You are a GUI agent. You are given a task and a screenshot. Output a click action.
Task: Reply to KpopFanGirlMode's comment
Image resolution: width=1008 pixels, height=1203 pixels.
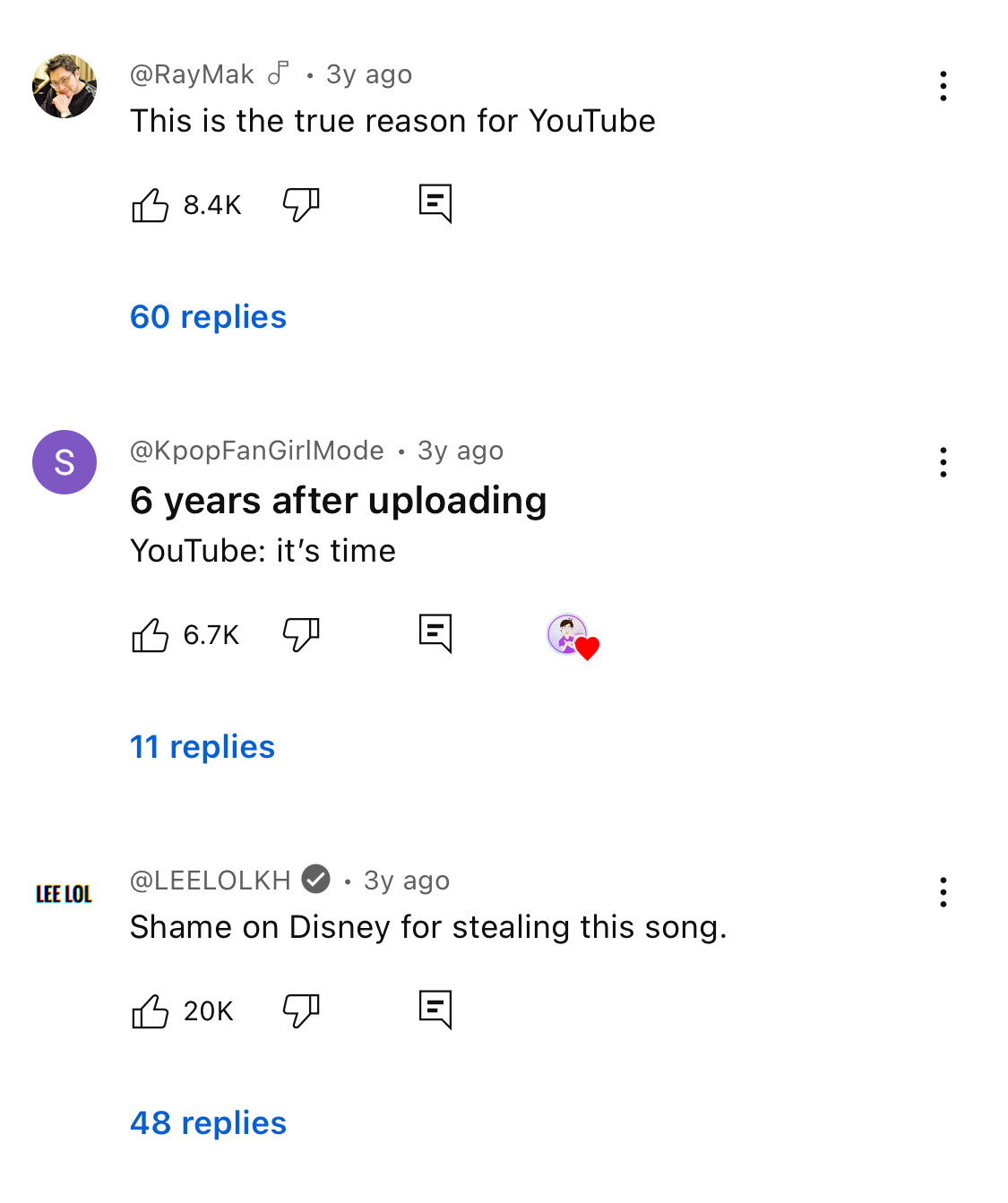(435, 633)
